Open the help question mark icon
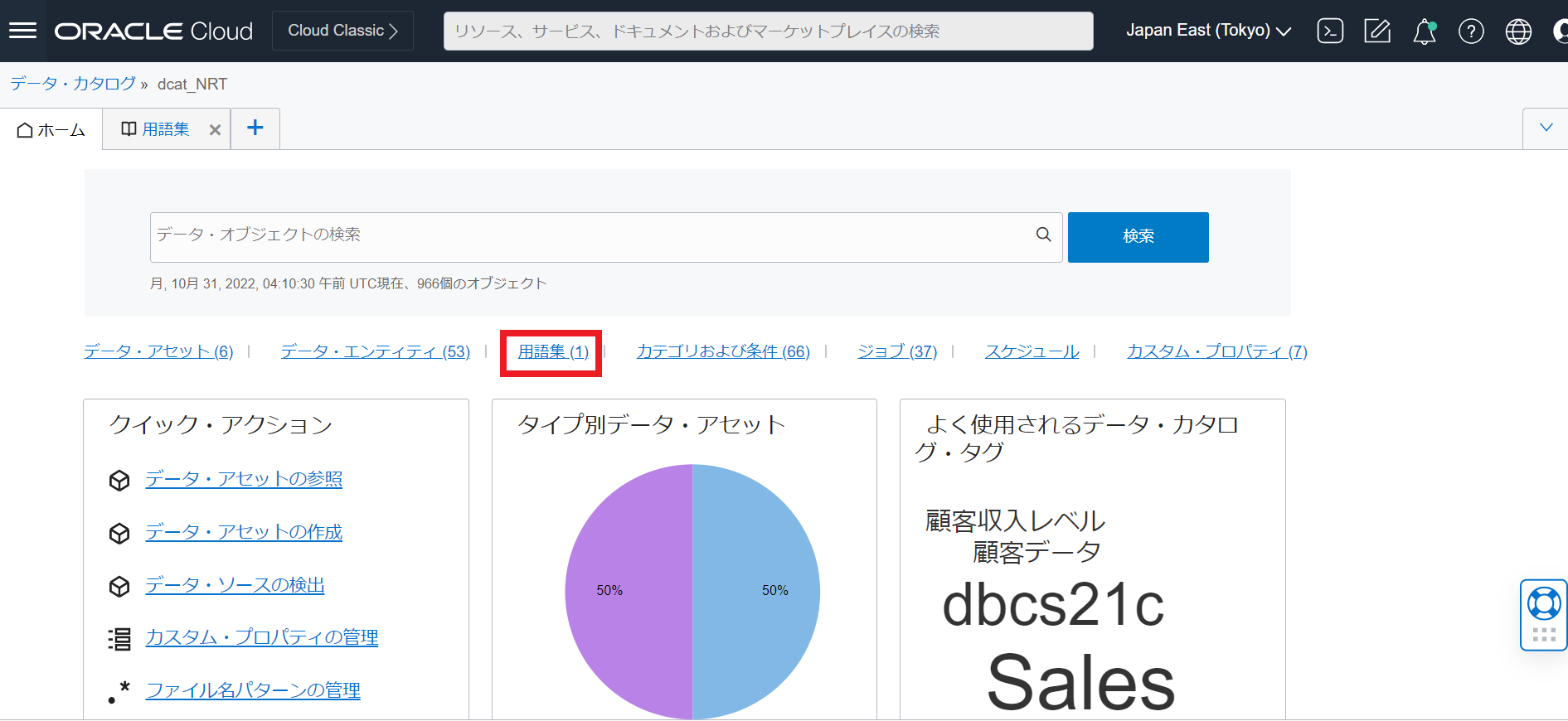 click(1471, 31)
